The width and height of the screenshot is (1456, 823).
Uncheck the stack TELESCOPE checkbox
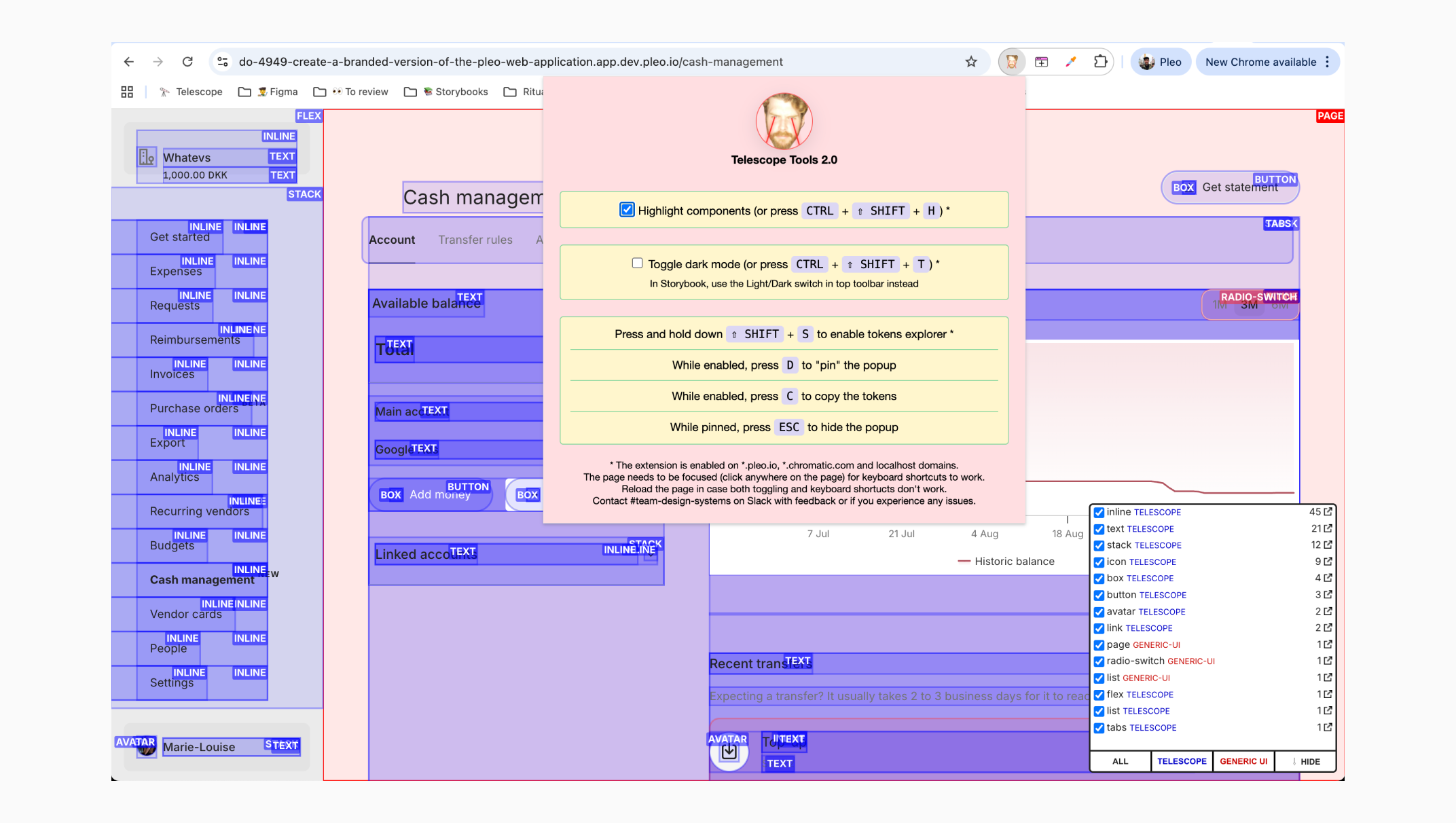[1099, 545]
